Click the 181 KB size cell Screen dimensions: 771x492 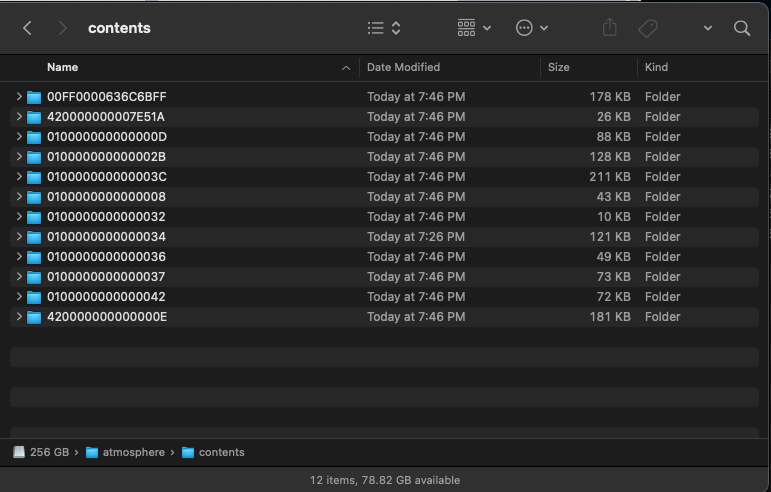click(610, 317)
